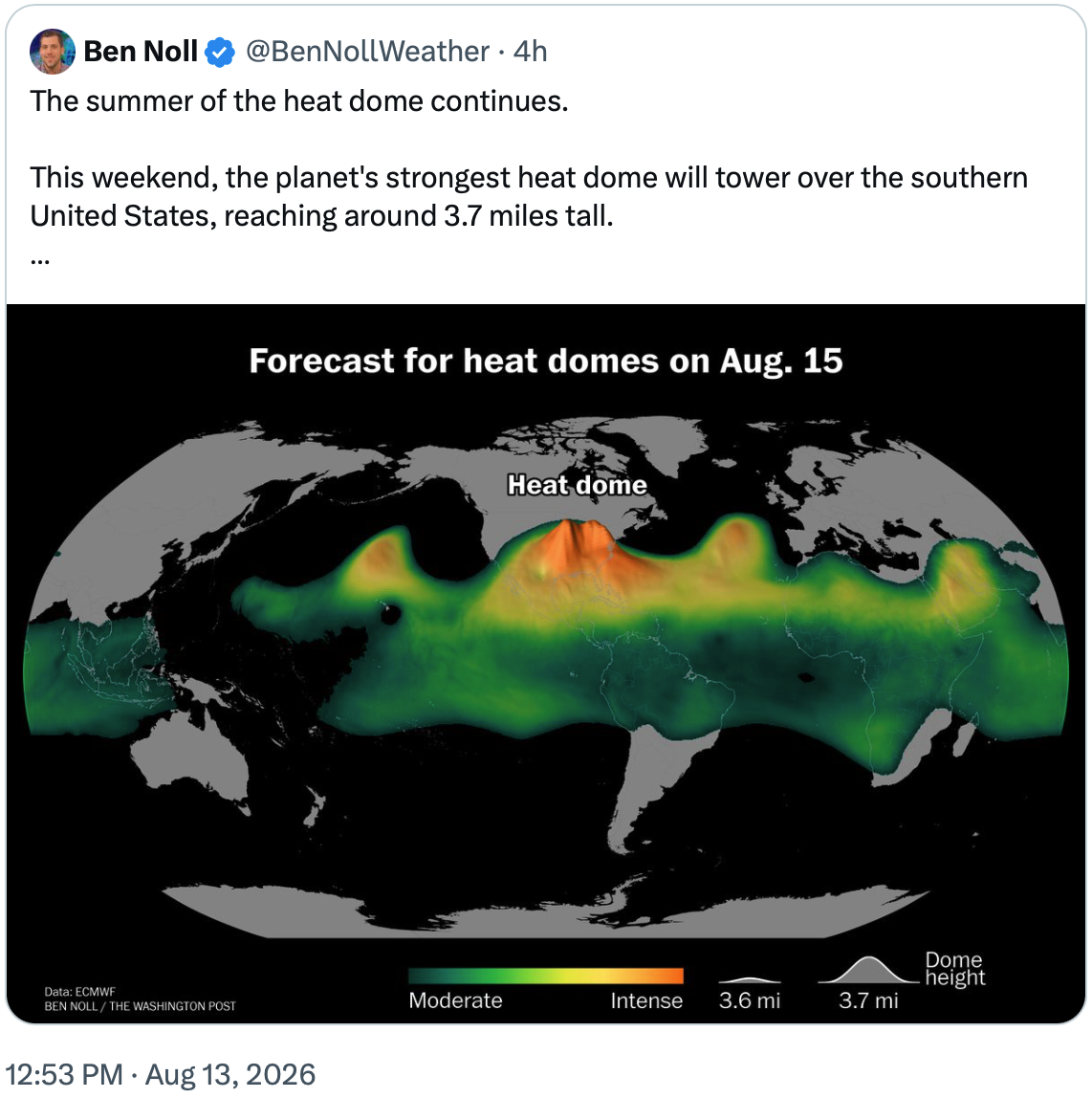Click the Ben Noll / Washington Post credit
This screenshot has height=1098, width=1092.
click(140, 1006)
